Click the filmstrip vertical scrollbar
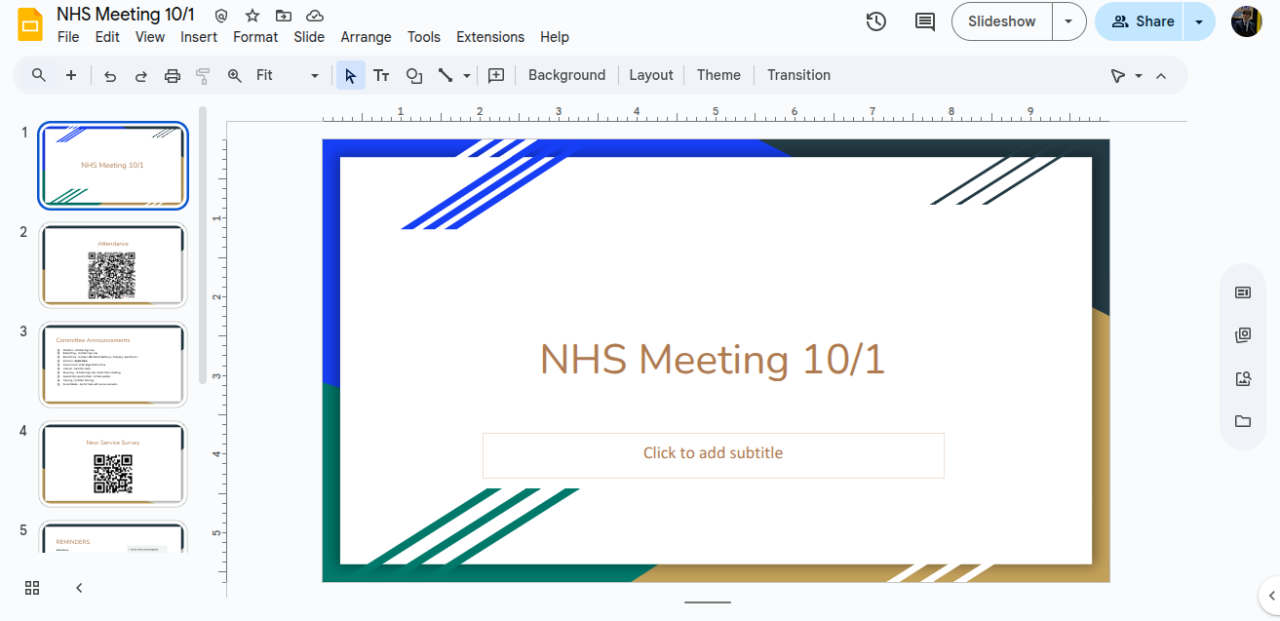The height and width of the screenshot is (621, 1280). (203, 245)
